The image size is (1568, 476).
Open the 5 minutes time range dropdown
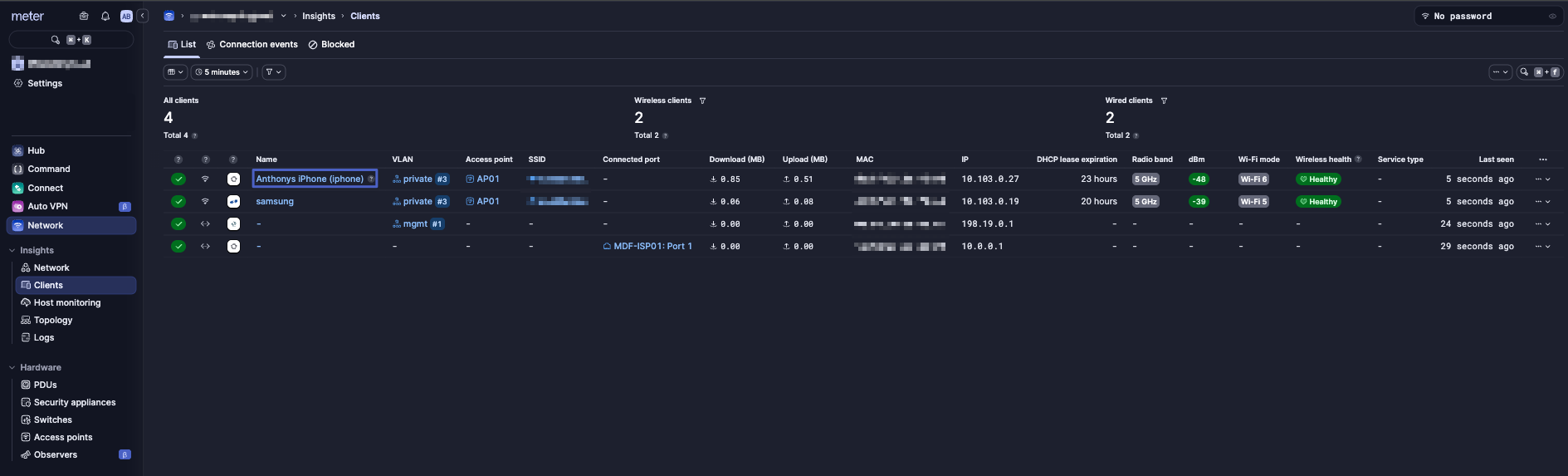click(x=222, y=72)
